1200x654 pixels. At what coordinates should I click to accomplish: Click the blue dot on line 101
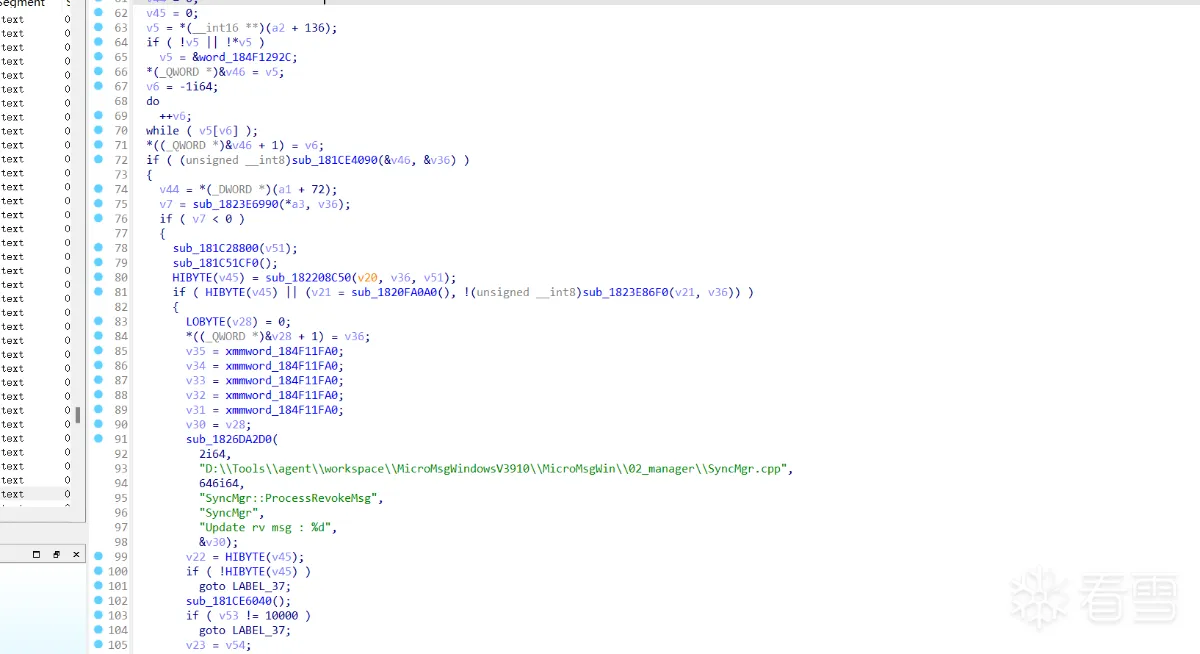pyautogui.click(x=98, y=586)
